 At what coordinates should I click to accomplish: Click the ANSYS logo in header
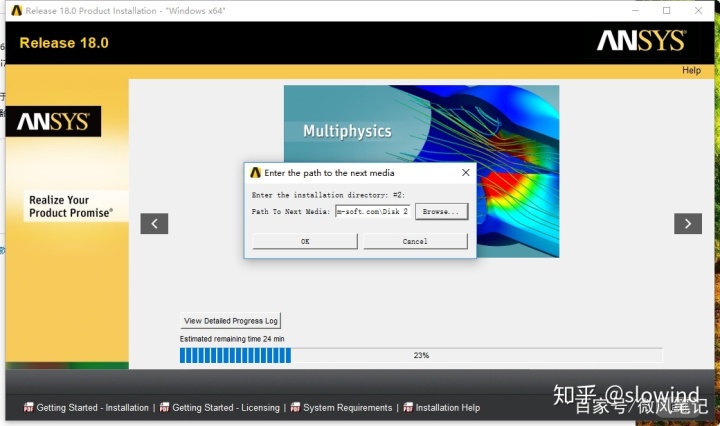pyautogui.click(x=641, y=41)
